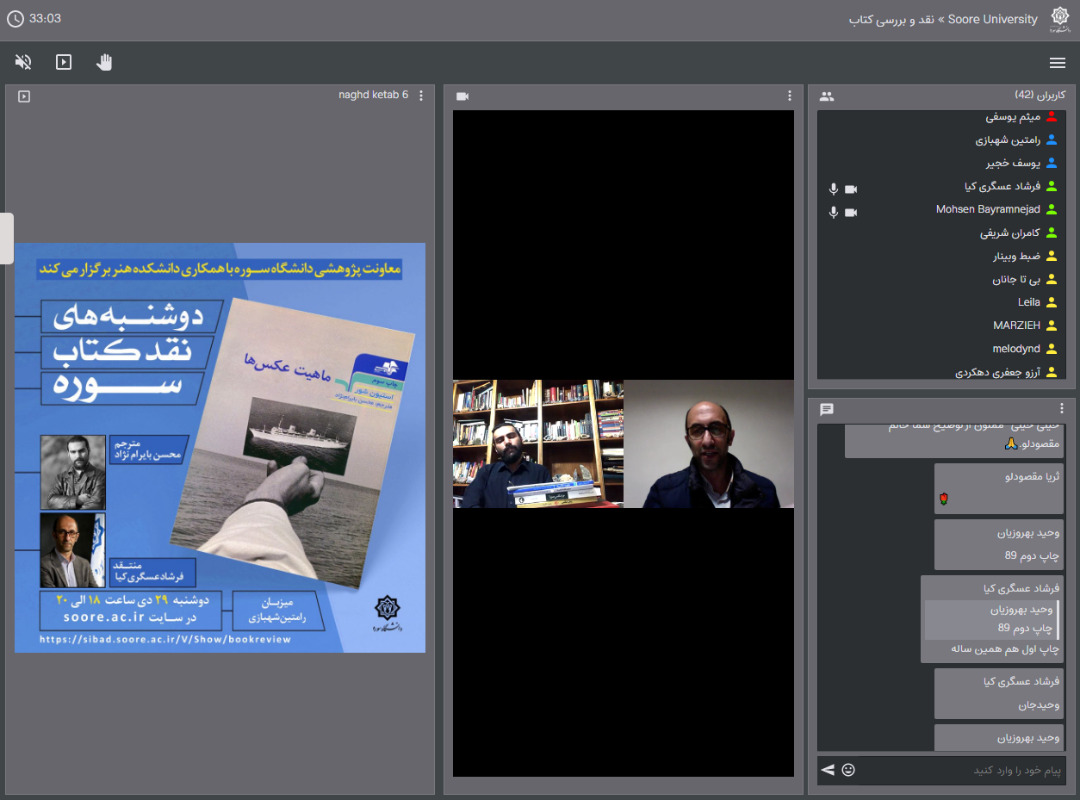Click red avatar icon of میثم یوسفی
This screenshot has height=800, width=1080.
1052,117
